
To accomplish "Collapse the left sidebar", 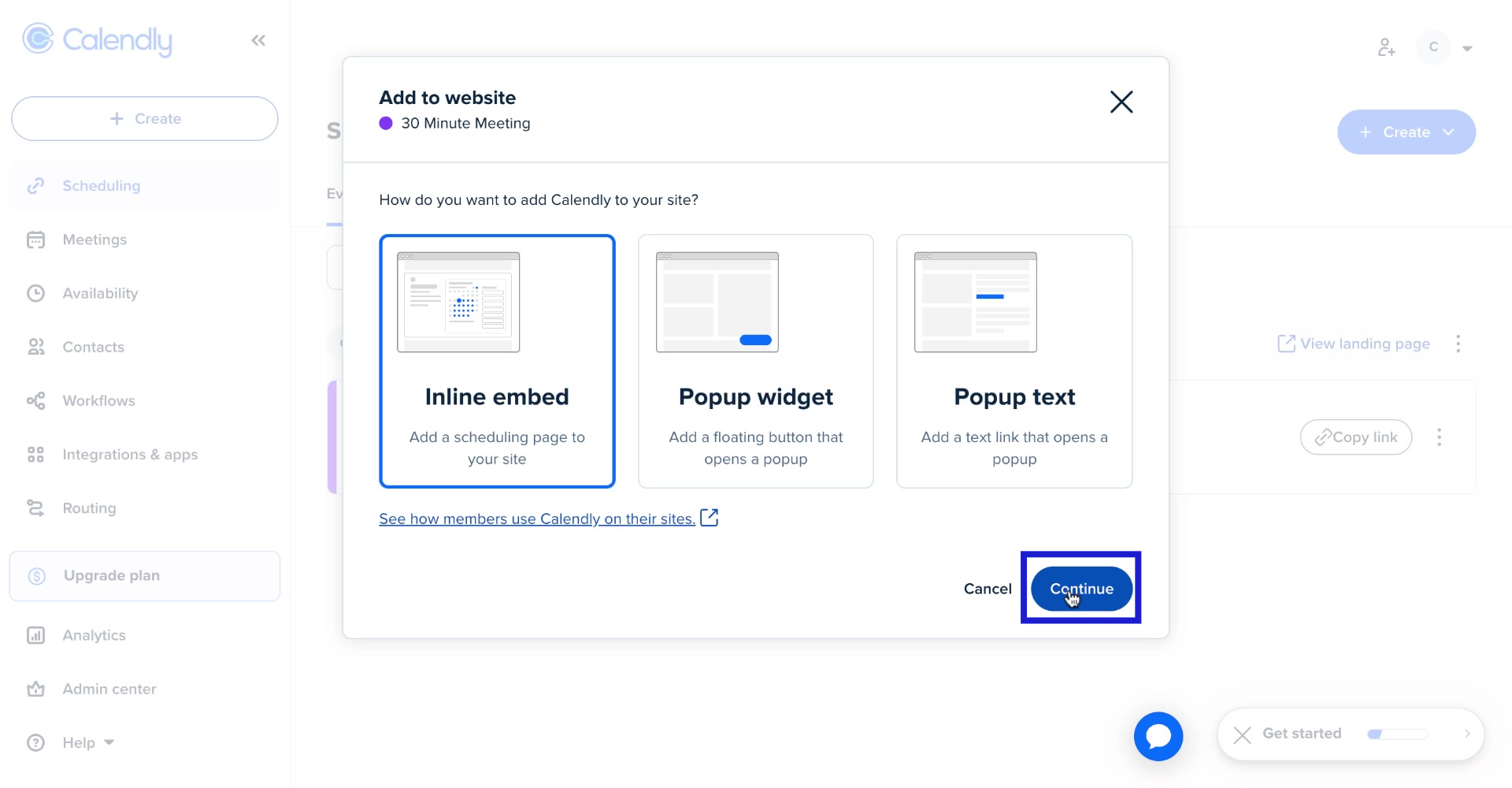I will pyautogui.click(x=258, y=39).
